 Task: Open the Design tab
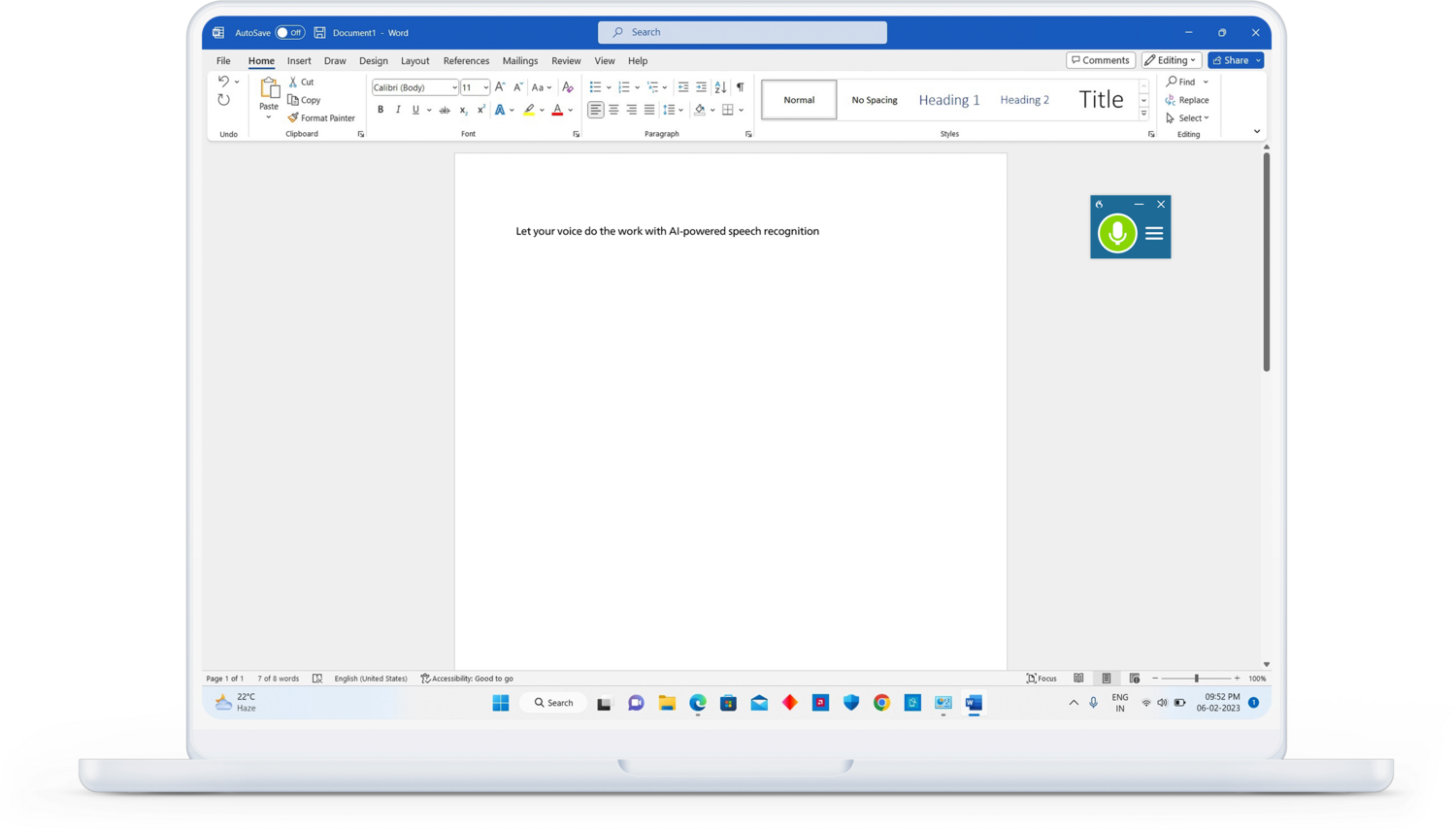[x=374, y=60]
